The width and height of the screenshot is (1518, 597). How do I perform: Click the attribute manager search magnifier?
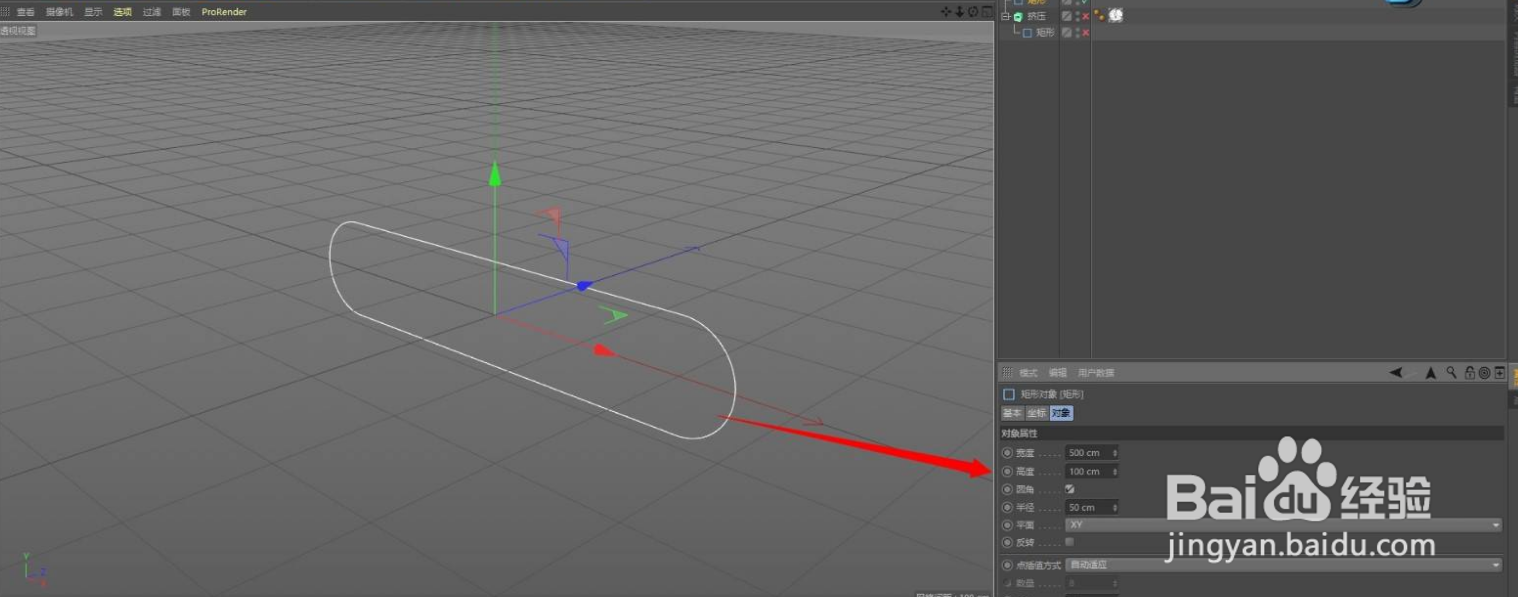[x=1452, y=372]
